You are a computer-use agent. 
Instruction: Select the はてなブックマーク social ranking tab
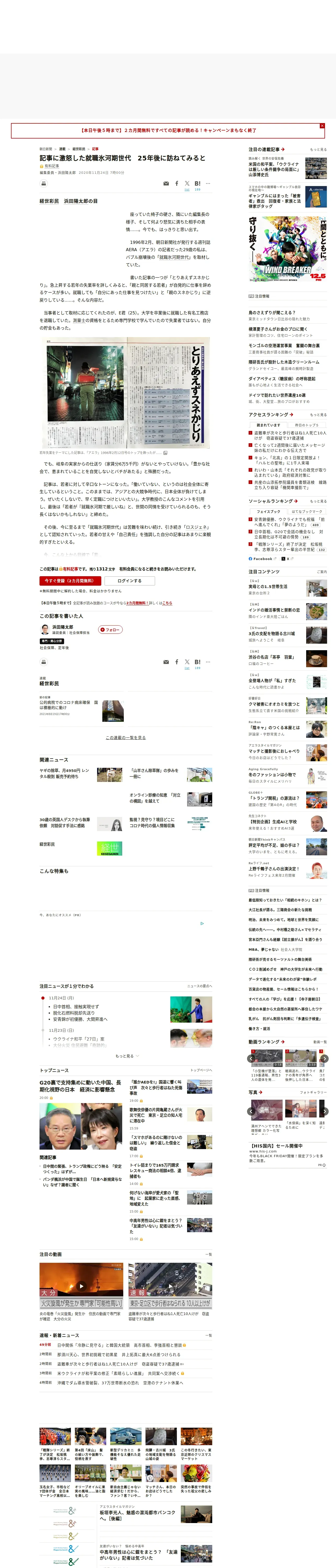pos(307,511)
